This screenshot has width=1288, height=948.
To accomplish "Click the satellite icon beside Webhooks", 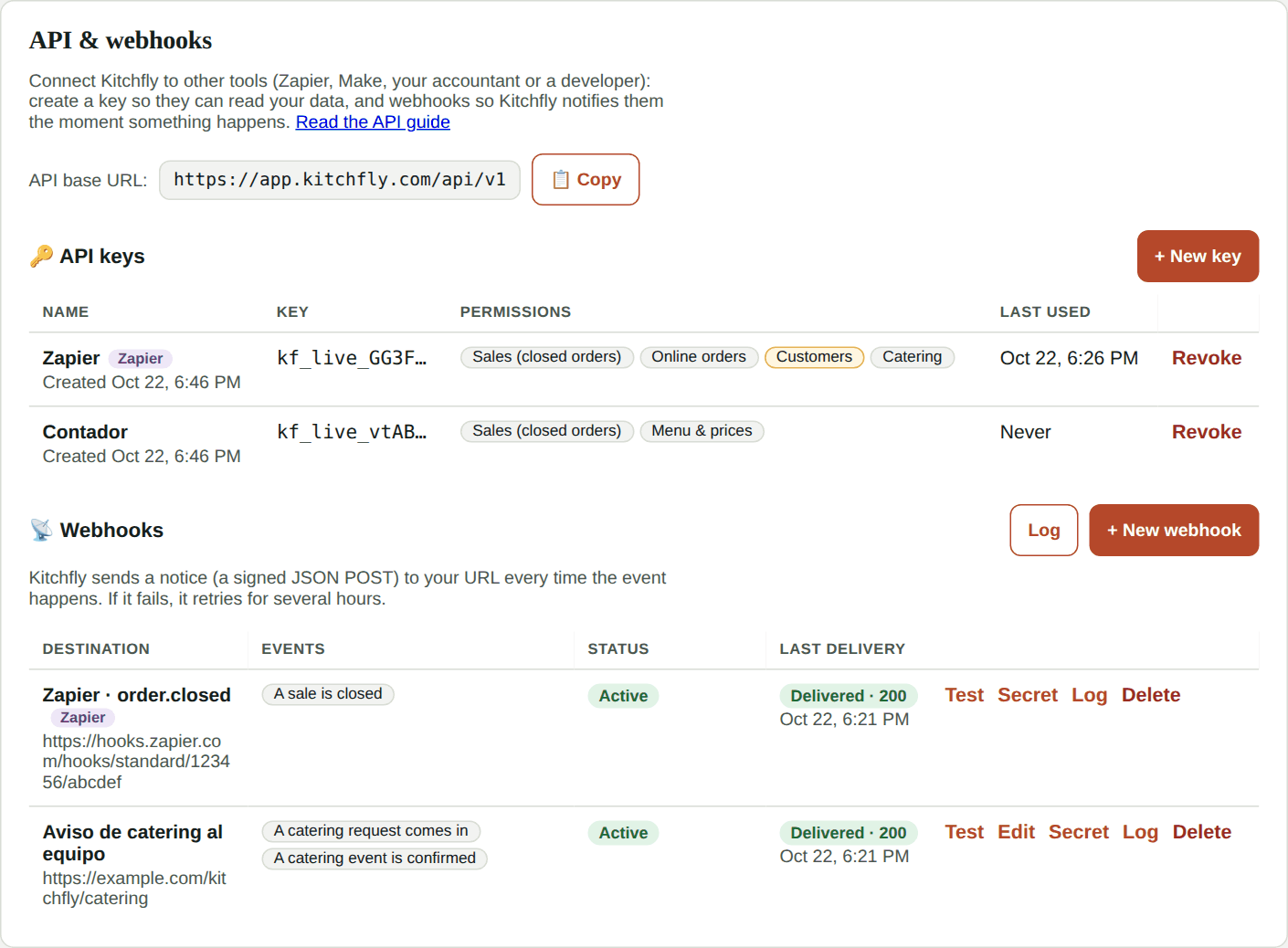I will (41, 531).
